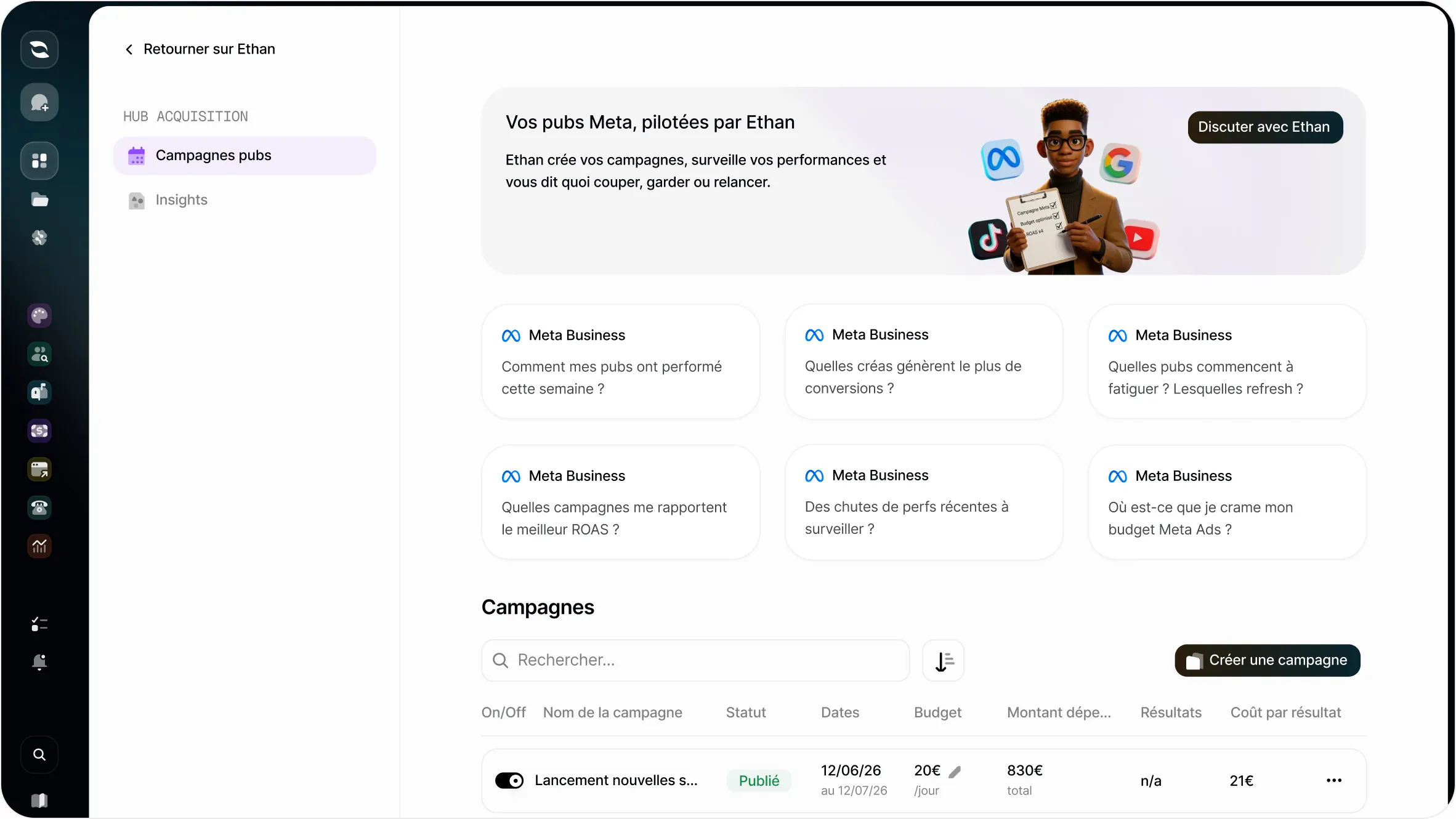Open the three-dot menu for Lancement campaign
The height and width of the screenshot is (819, 1456).
click(1334, 780)
